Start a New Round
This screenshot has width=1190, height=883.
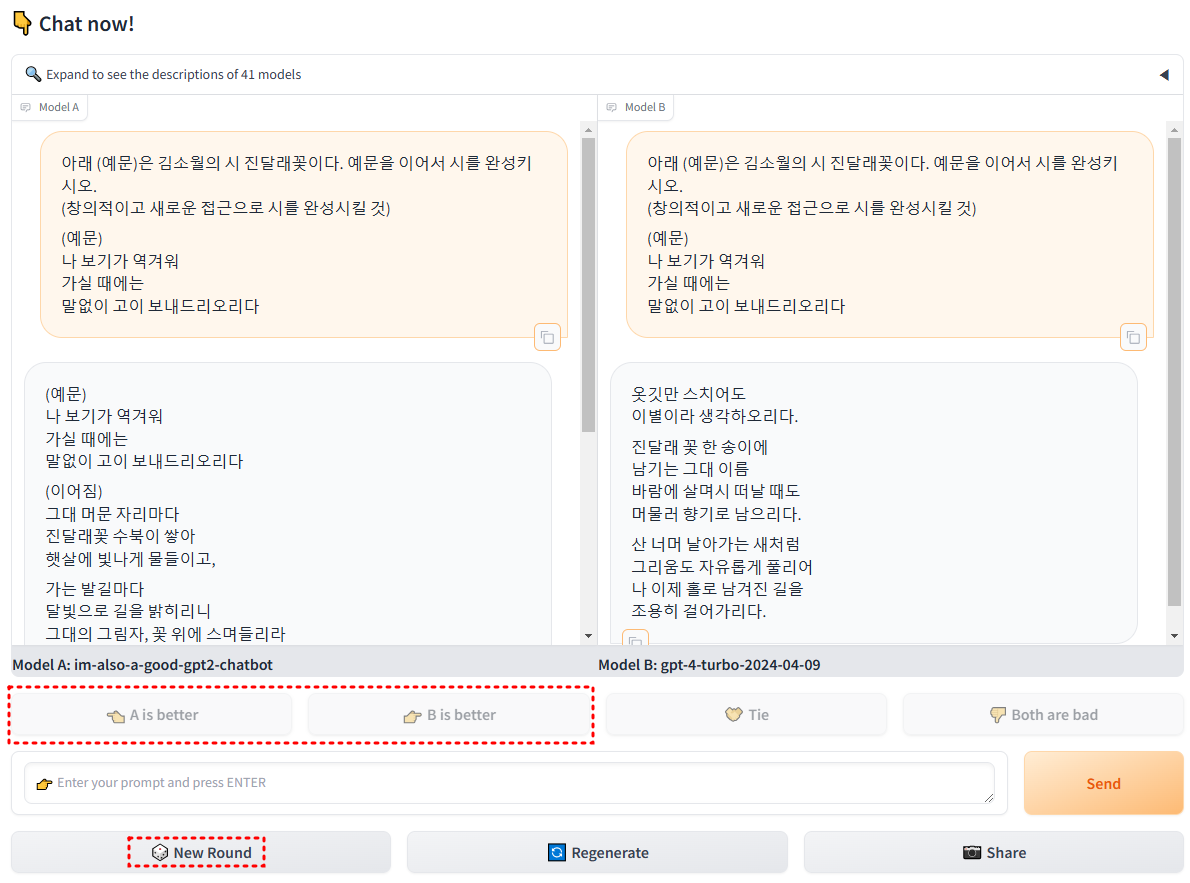click(201, 852)
